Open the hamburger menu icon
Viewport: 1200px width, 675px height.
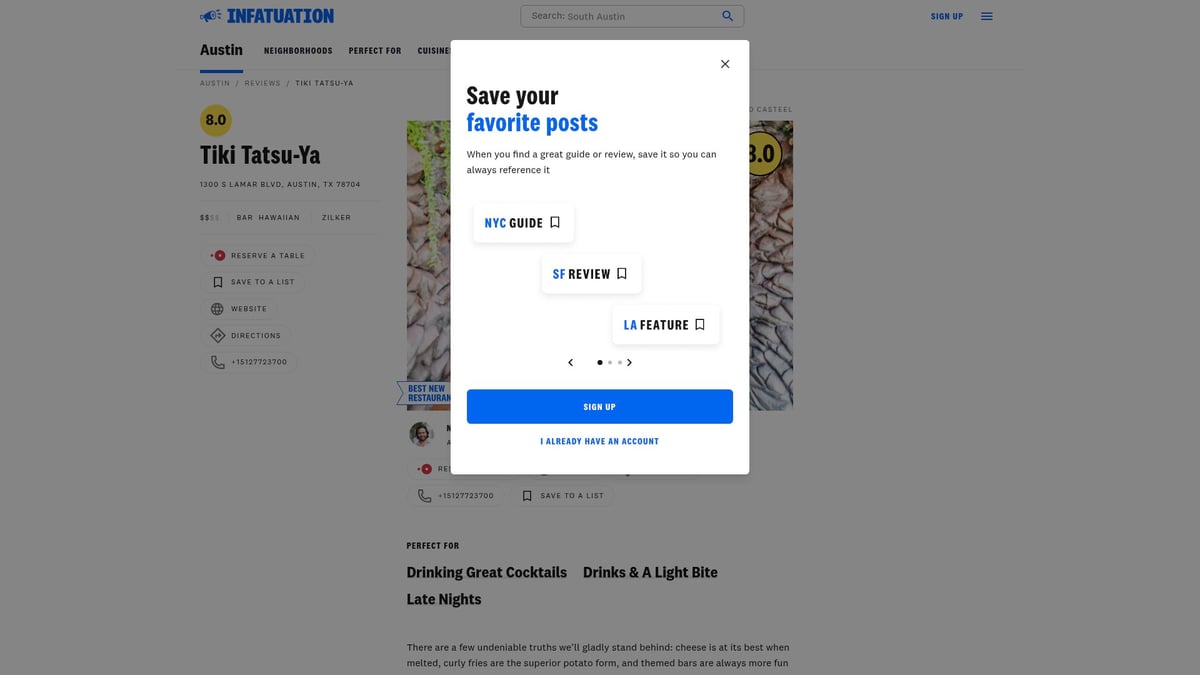click(987, 16)
